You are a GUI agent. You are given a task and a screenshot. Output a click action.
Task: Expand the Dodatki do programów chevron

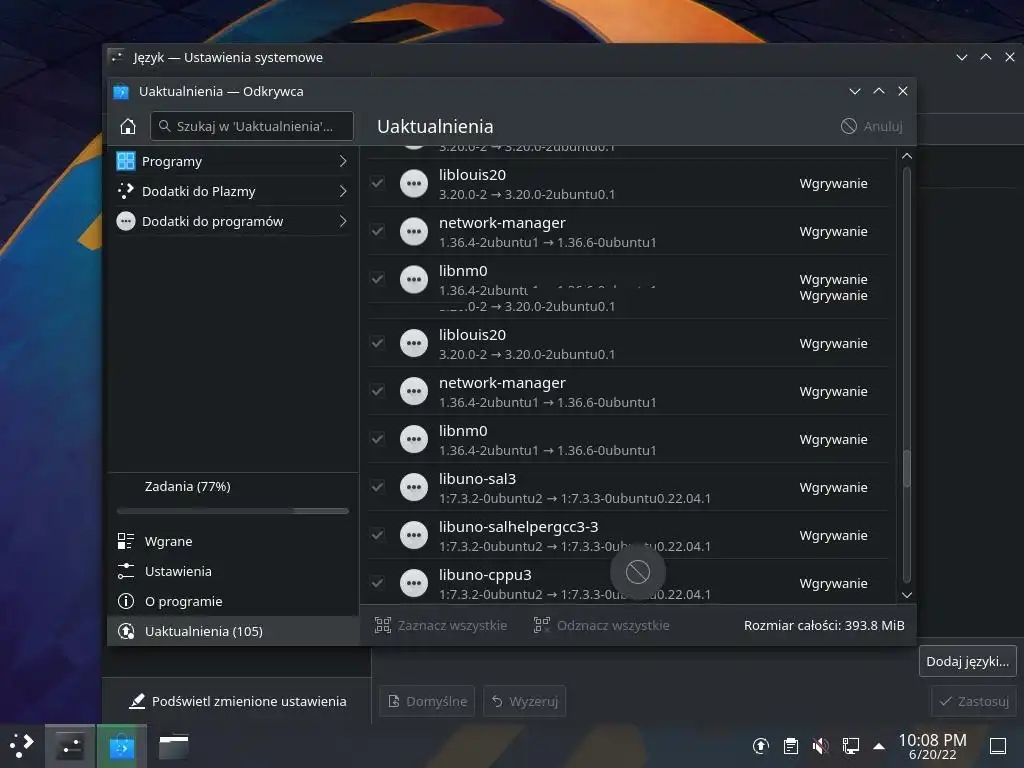(x=343, y=221)
